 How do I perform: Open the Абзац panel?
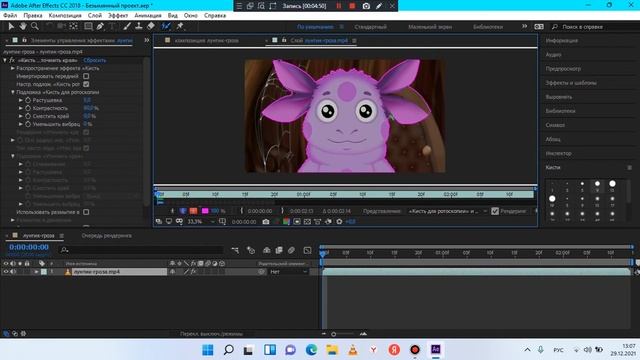[x=553, y=139]
